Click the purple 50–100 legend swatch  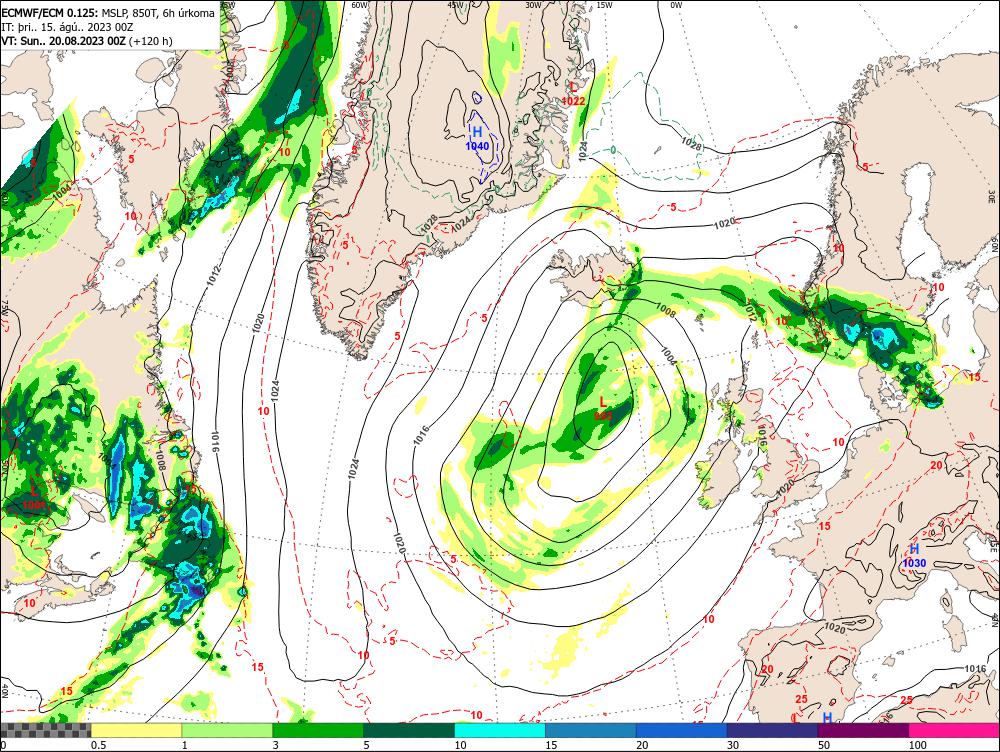[864, 730]
